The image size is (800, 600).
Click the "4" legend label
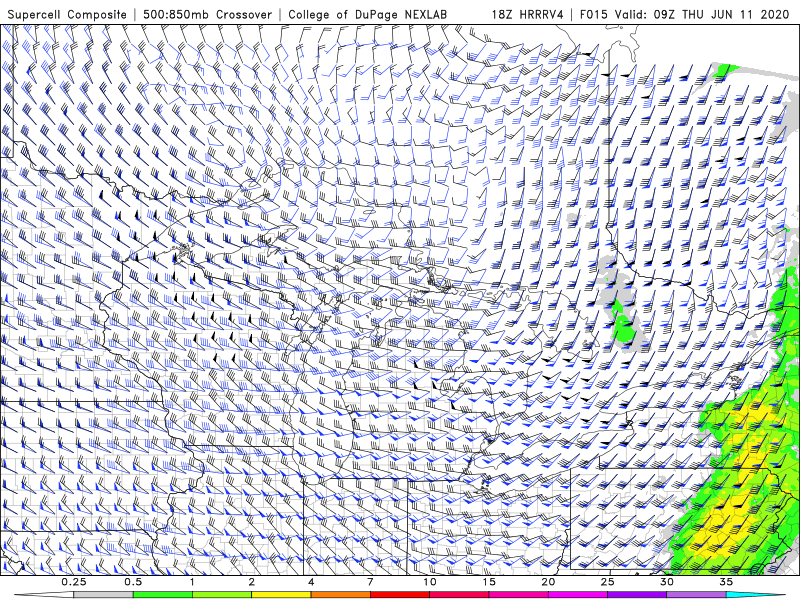pos(311,582)
